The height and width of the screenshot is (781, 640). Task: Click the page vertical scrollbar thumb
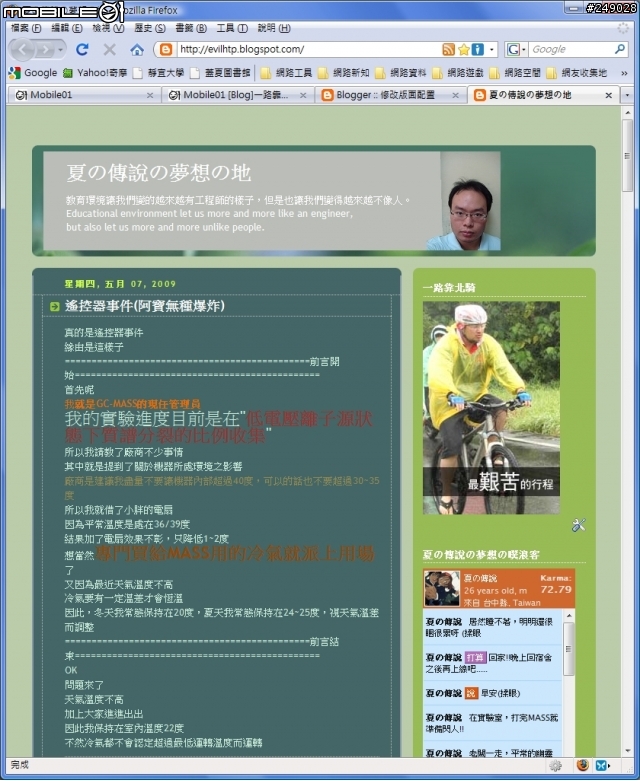[x=628, y=156]
